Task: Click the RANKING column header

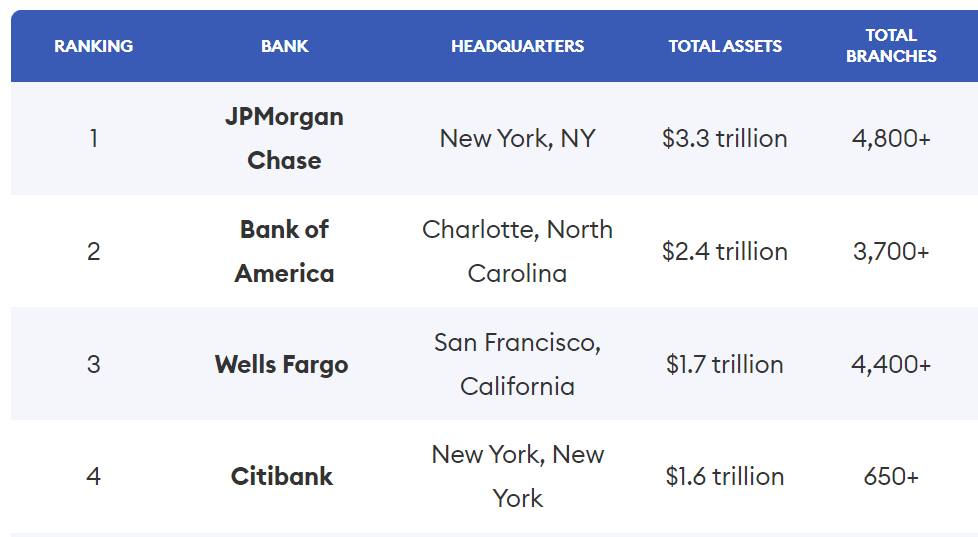Action: (93, 46)
